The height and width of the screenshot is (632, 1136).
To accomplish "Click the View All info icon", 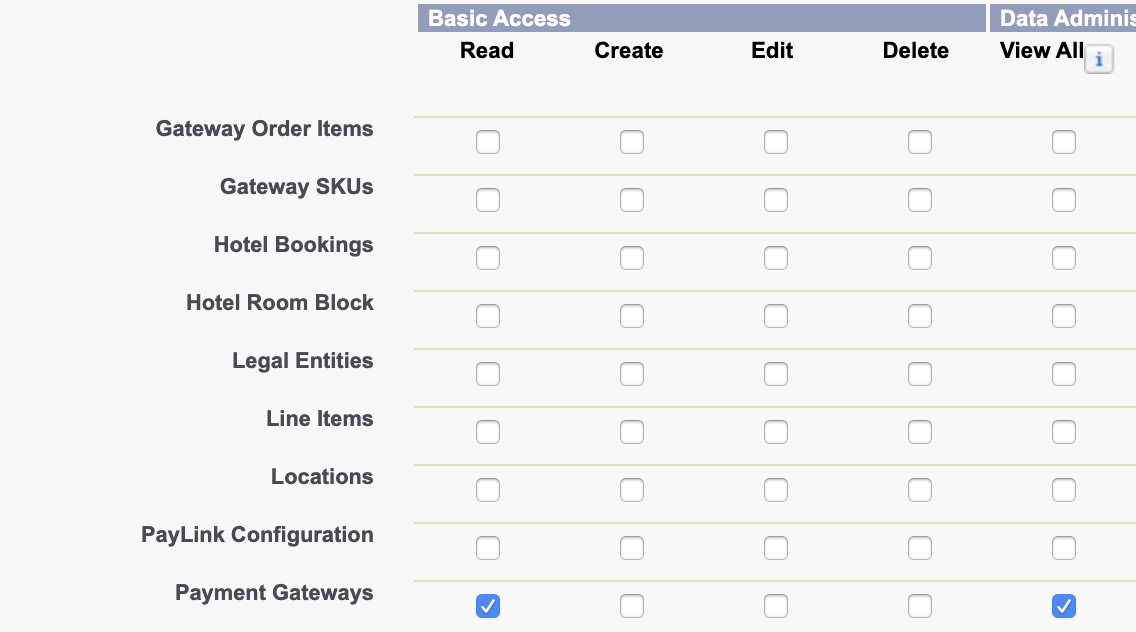I will click(1098, 59).
